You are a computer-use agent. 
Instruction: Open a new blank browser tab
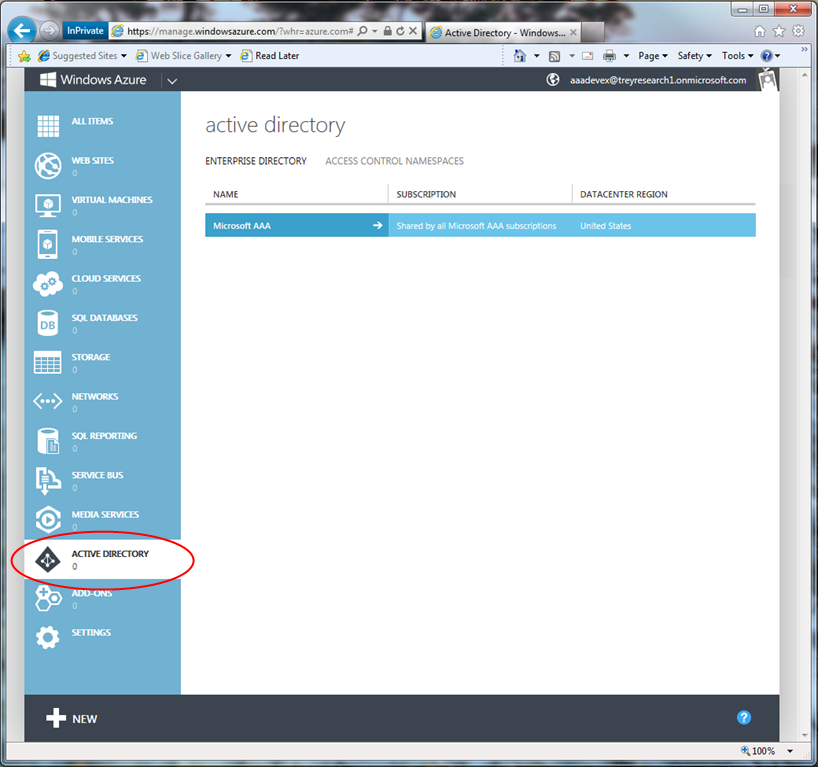[x=593, y=33]
